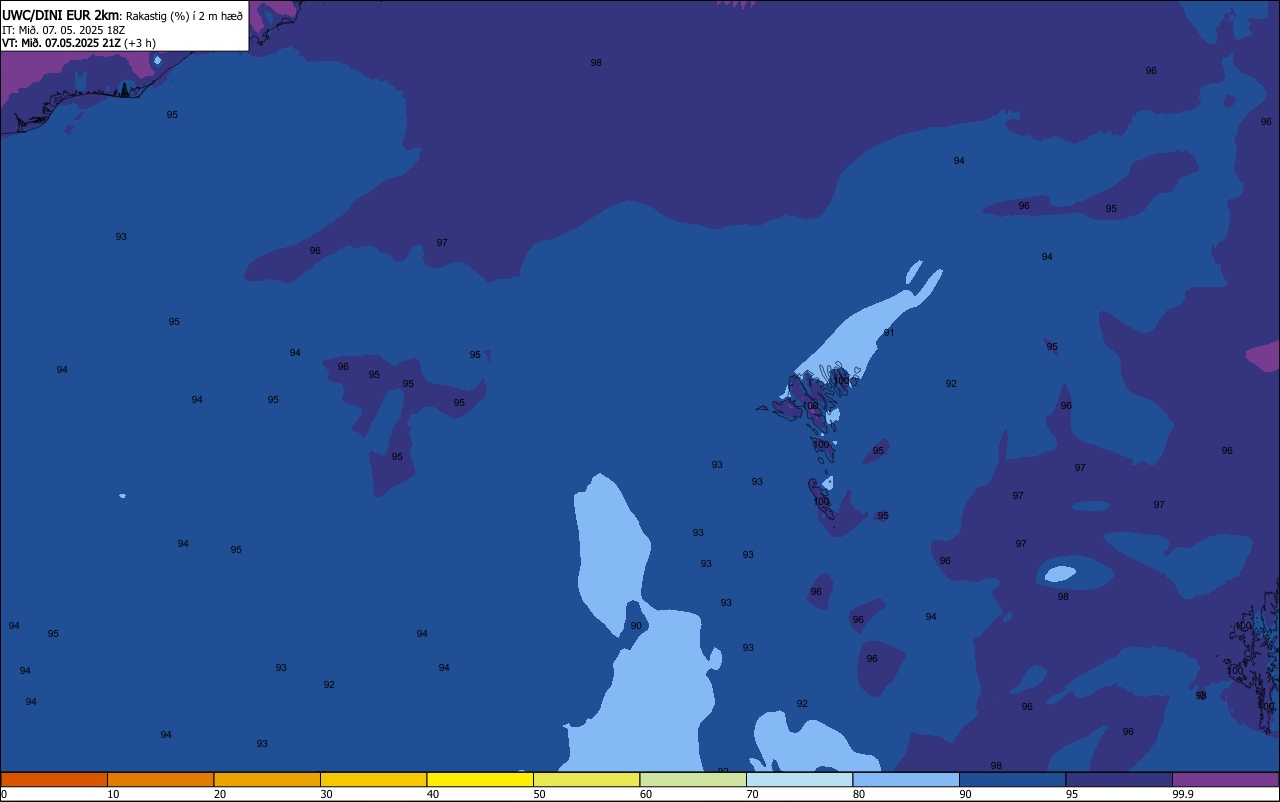Click the purple legend swatch above 99.9
This screenshot has height=802, width=1280.
coord(1225,779)
